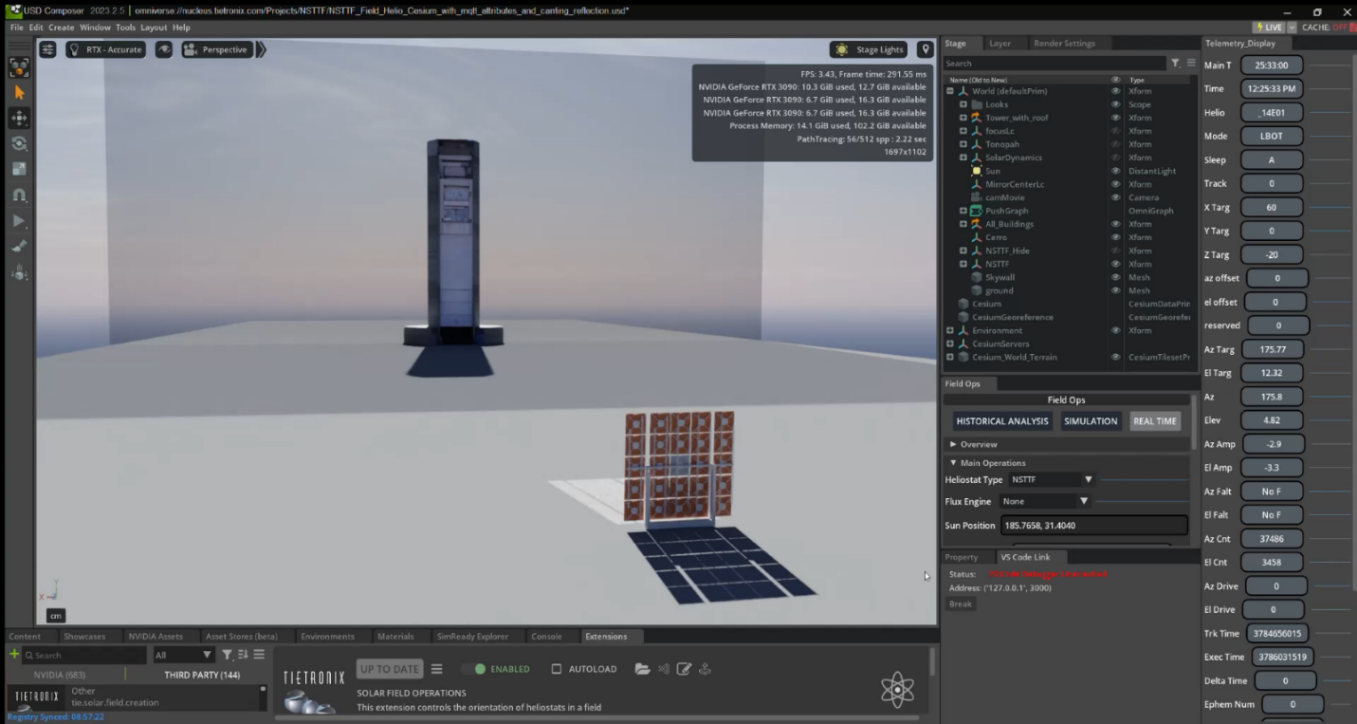Screen dimensions: 1357x724
Task: Hide the Sun light via eye icon
Action: pos(1116,171)
